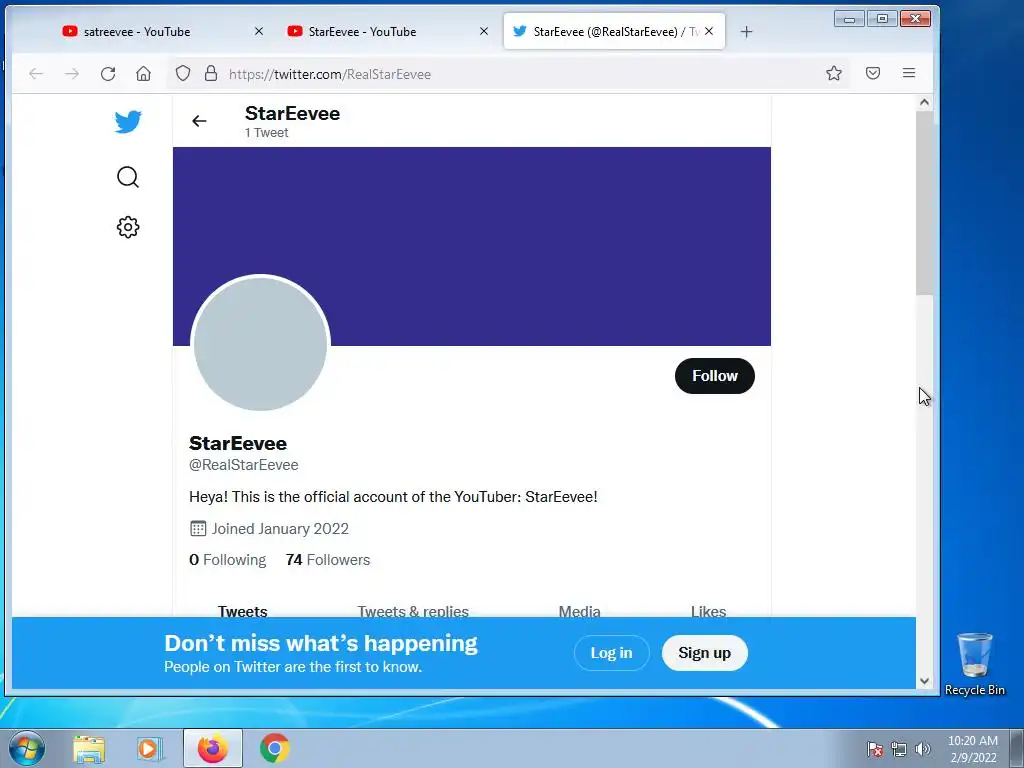The image size is (1024, 768).
Task: Close the StarEevee YouTube tab
Action: pyautogui.click(x=484, y=31)
